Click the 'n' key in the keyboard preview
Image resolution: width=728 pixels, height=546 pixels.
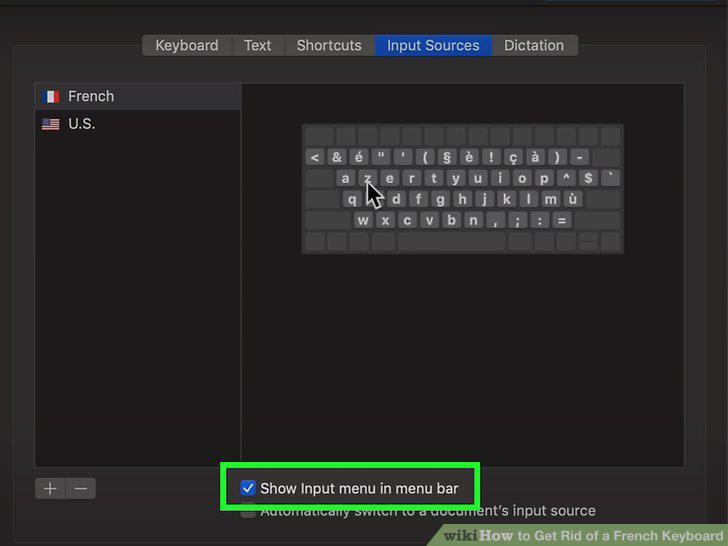click(473, 220)
